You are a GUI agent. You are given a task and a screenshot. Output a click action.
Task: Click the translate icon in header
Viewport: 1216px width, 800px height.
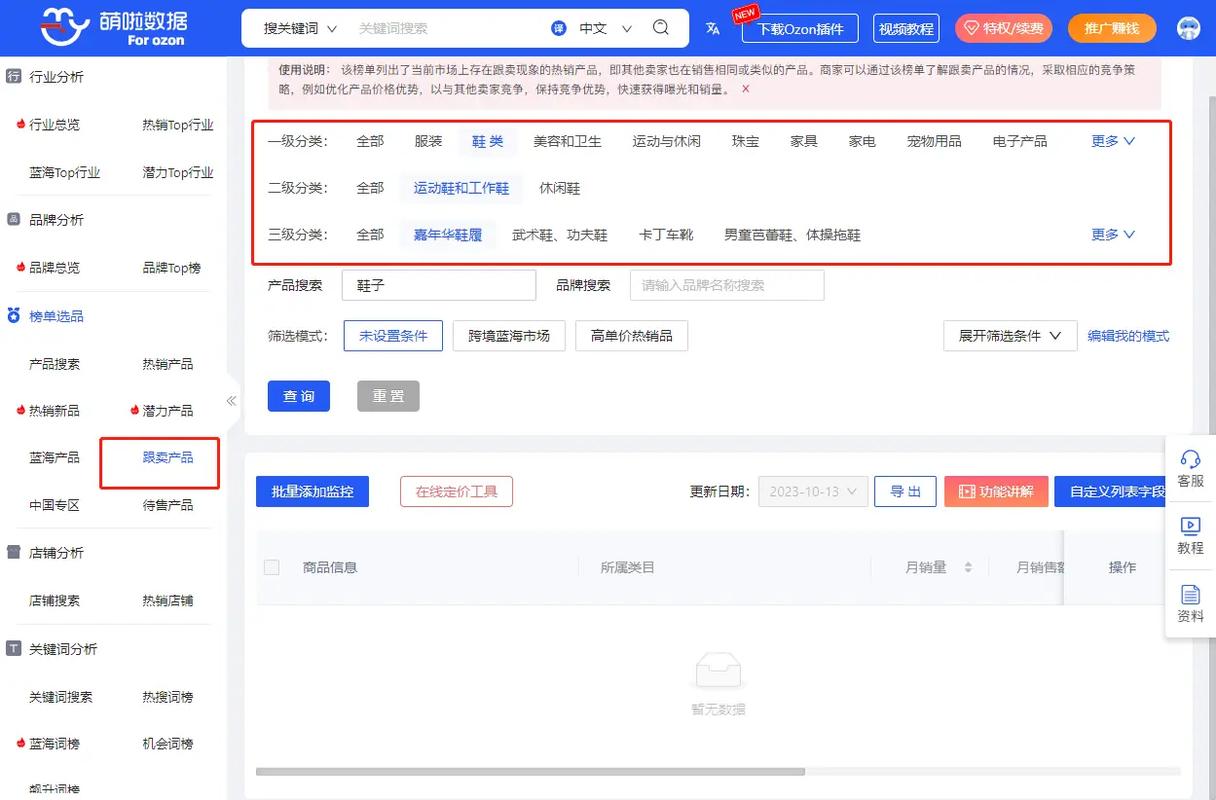(x=713, y=28)
